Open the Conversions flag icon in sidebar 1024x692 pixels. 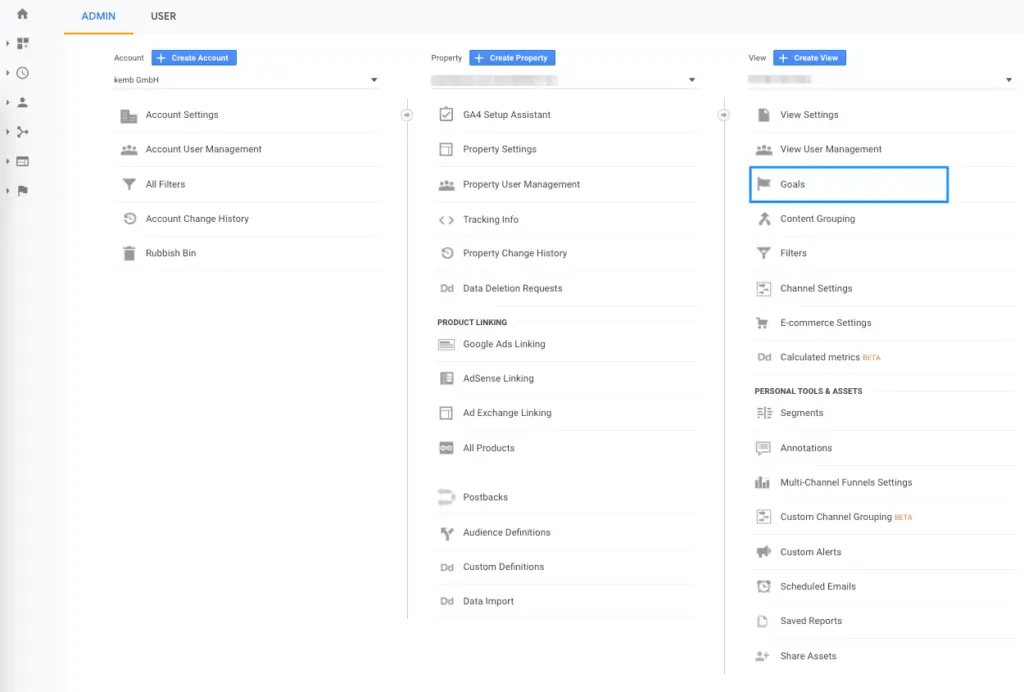point(22,191)
